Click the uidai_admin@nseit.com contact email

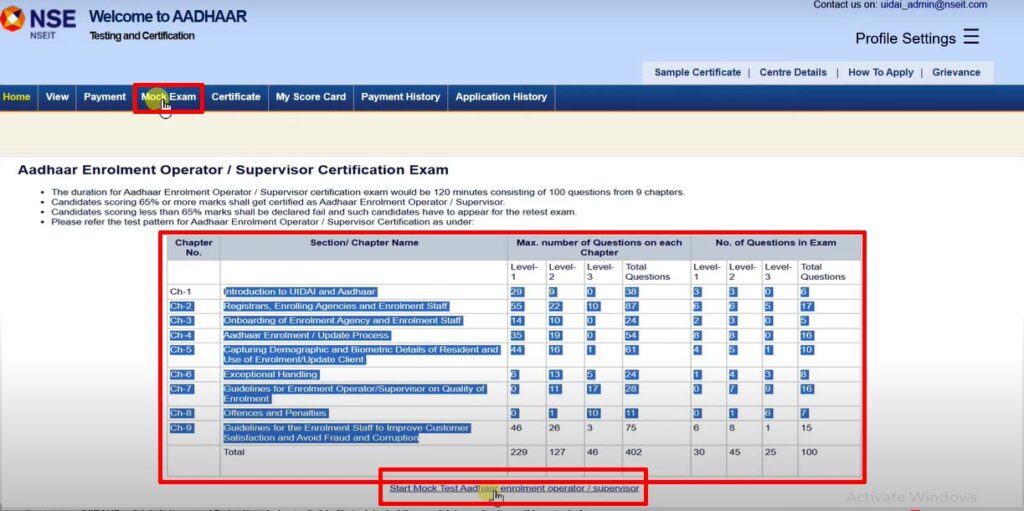point(933,5)
